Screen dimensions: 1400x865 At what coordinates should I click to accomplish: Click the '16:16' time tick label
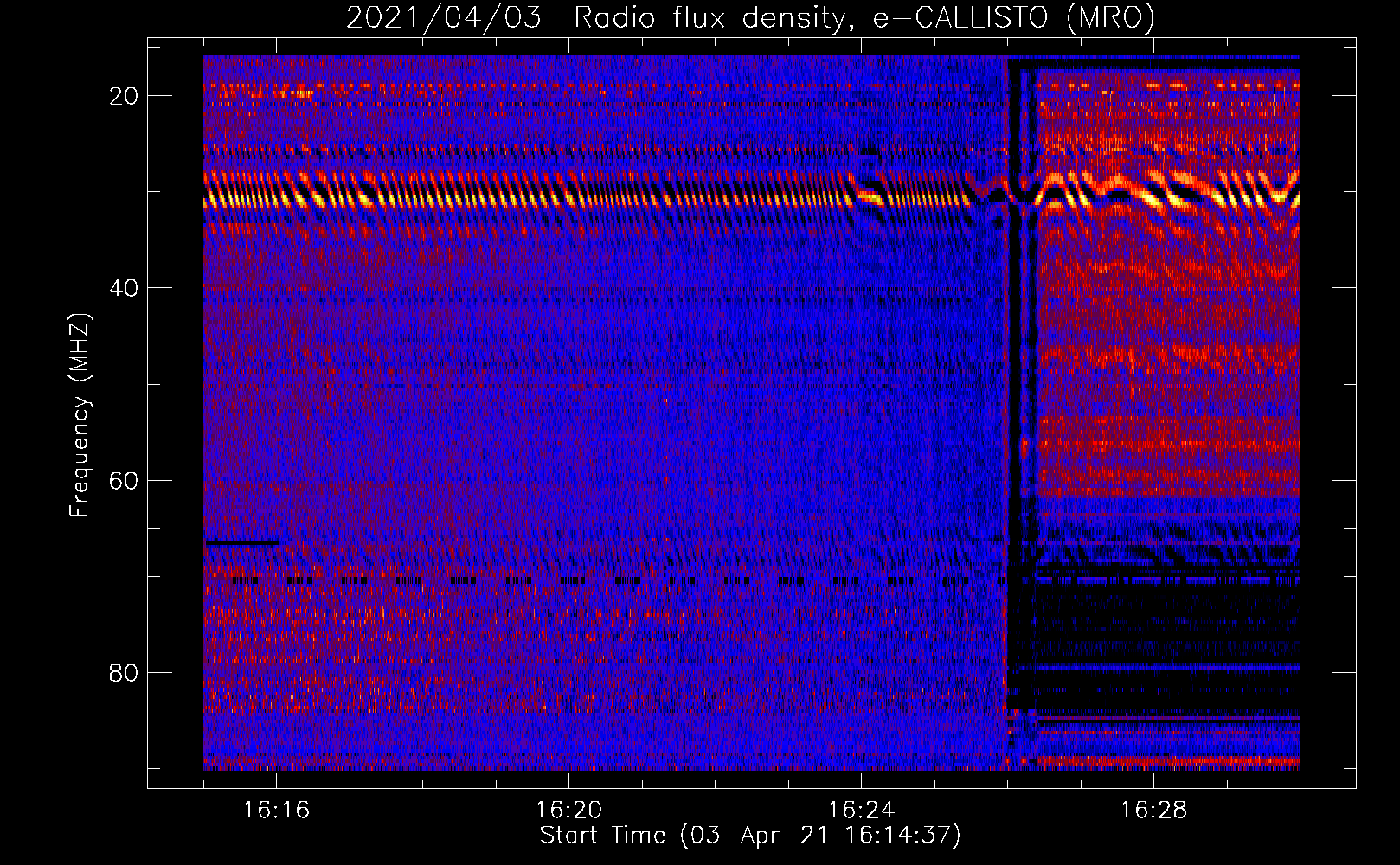[276, 810]
